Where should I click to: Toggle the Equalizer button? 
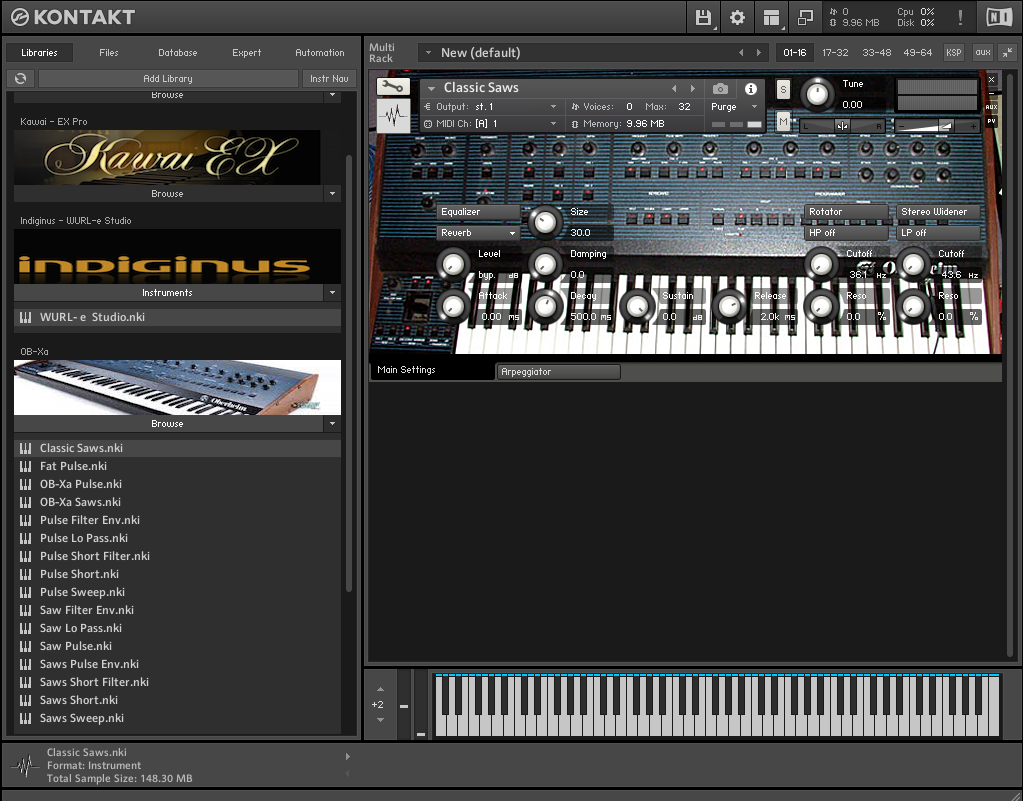point(478,212)
